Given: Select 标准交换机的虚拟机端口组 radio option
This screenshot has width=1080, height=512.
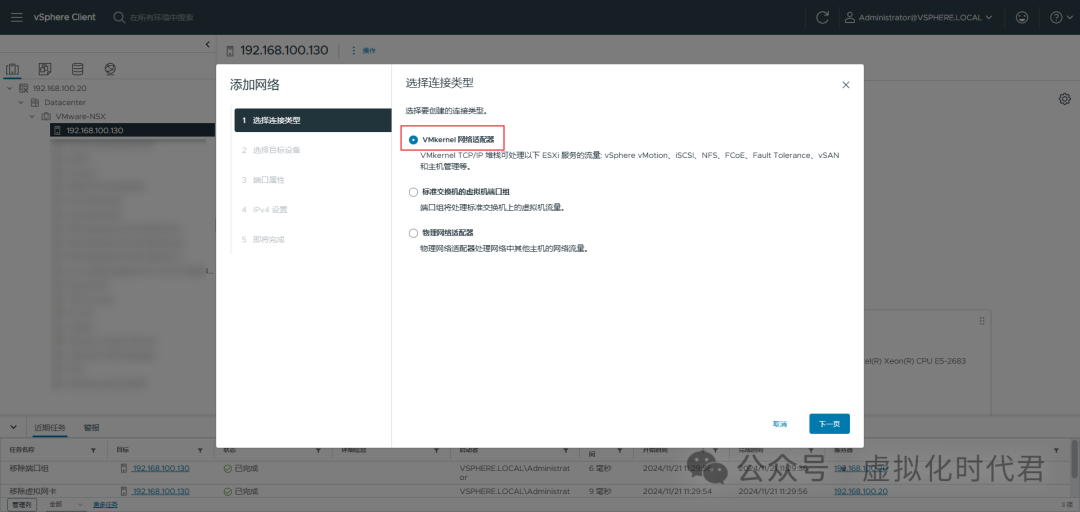Looking at the screenshot, I should click(413, 192).
